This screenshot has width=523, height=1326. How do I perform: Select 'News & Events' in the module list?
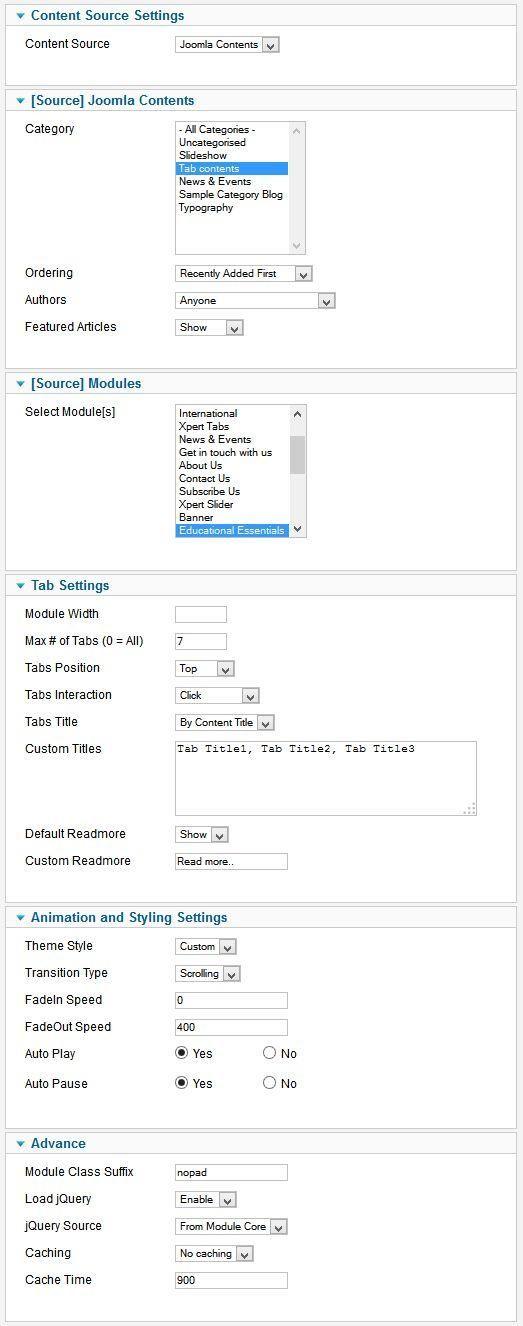232,440
